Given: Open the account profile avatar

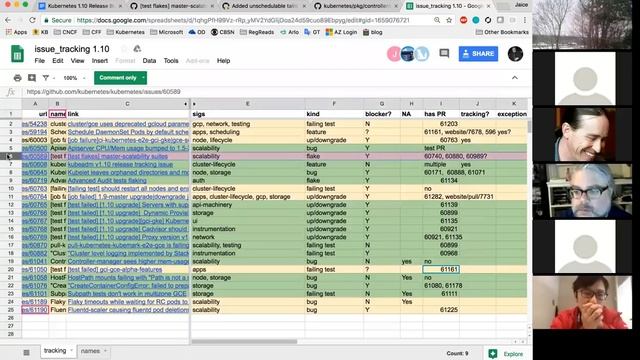Looking at the screenshot, I should pyautogui.click(x=515, y=54).
